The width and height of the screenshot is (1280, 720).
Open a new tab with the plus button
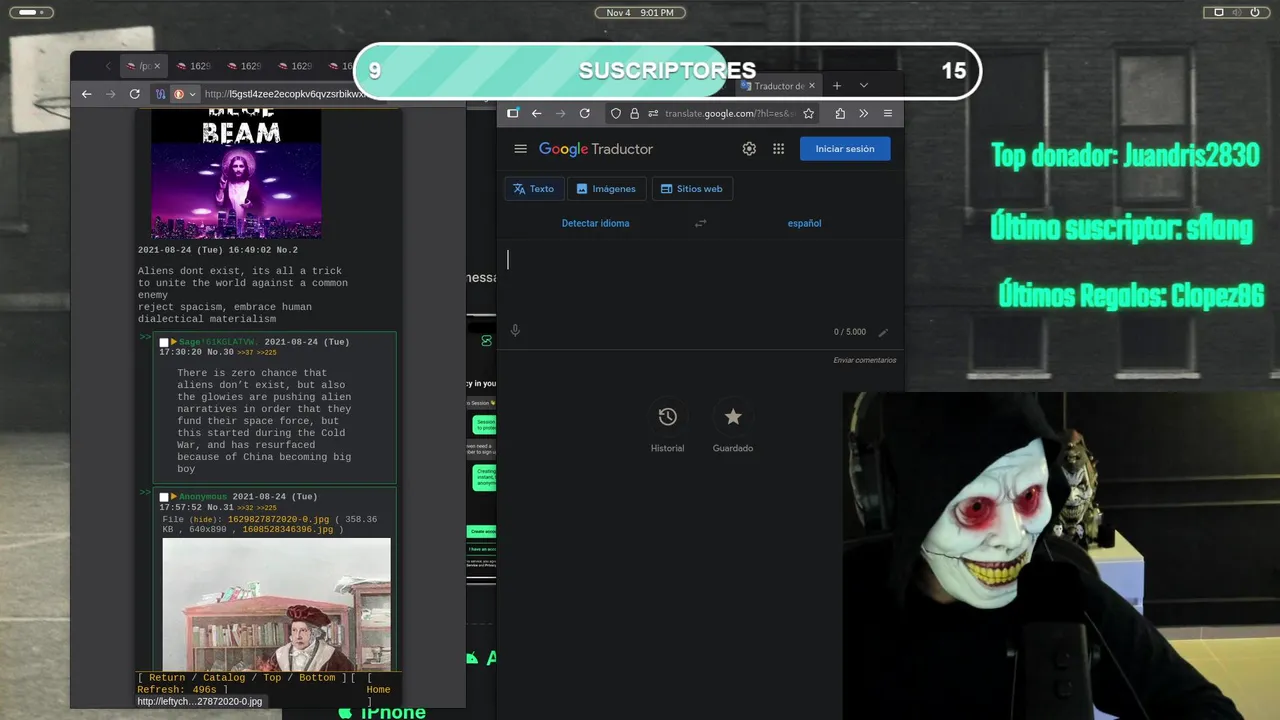[x=837, y=86]
